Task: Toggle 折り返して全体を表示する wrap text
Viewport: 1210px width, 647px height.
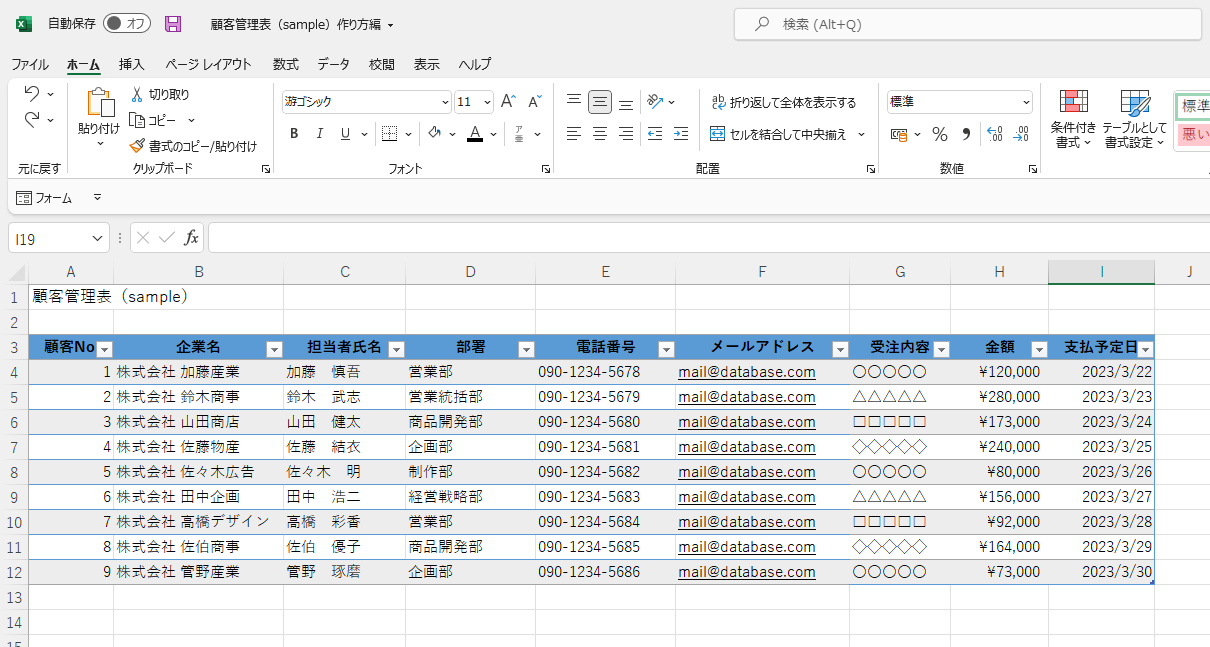Action: tap(784, 102)
